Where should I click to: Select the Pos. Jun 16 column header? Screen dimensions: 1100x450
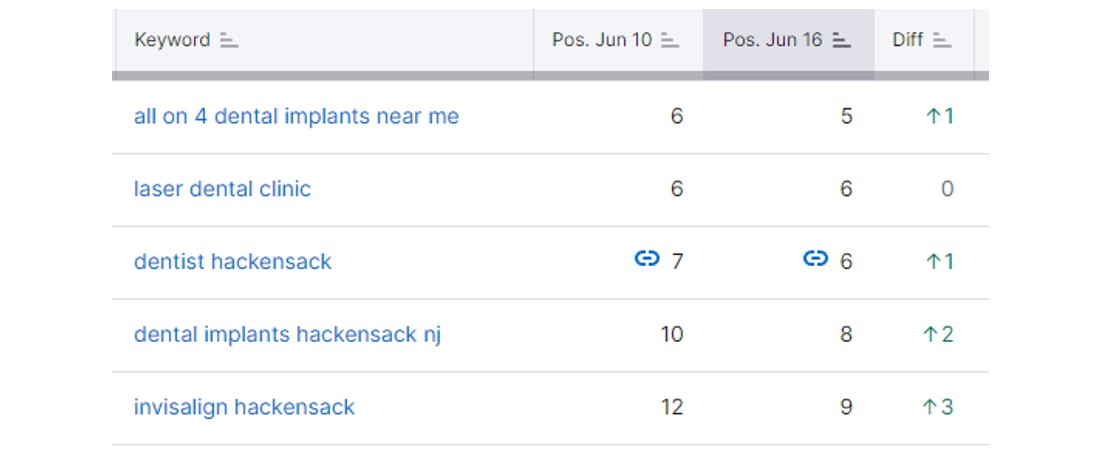tap(789, 40)
